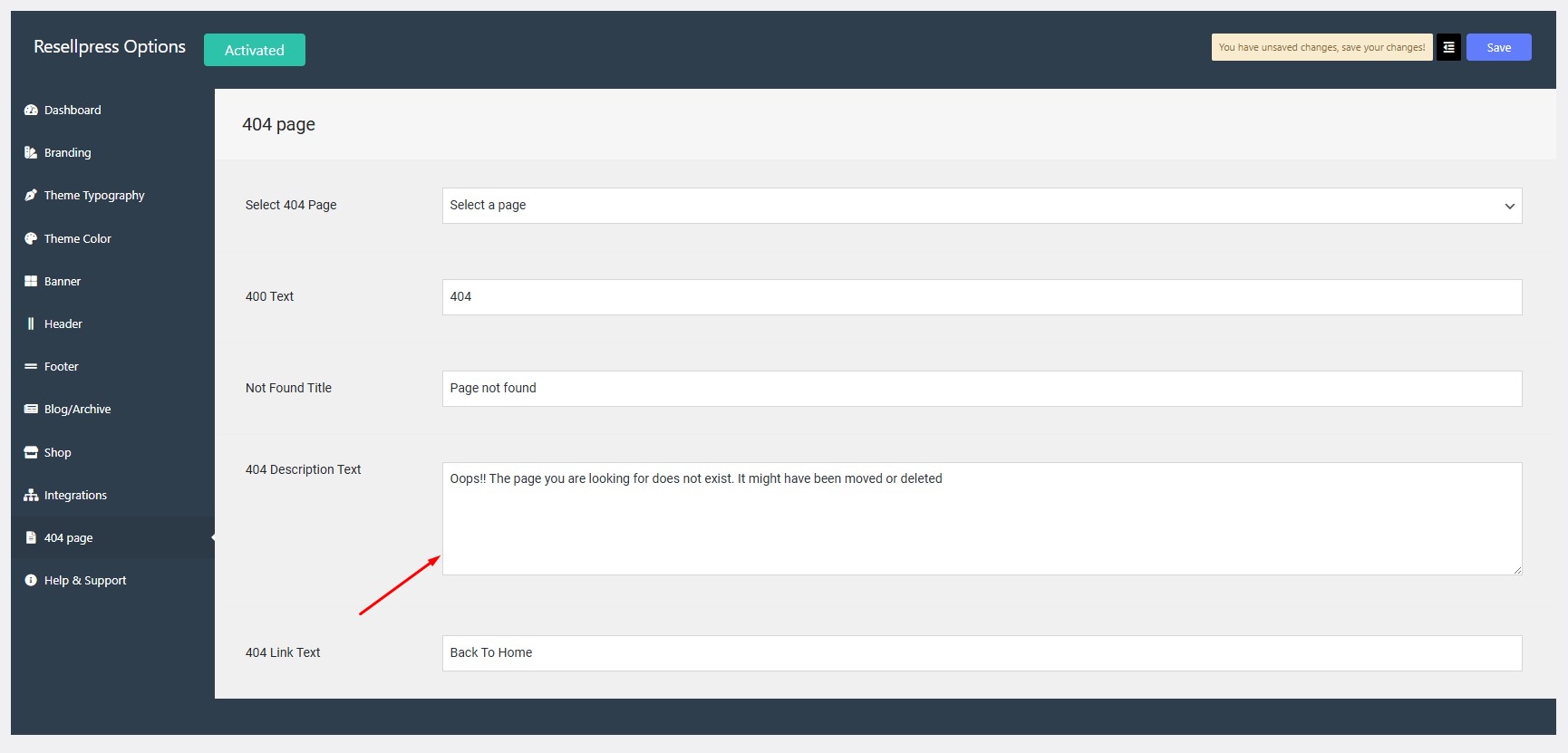Select the 404 page menu item
This screenshot has height=753, width=1568.
coord(68,538)
